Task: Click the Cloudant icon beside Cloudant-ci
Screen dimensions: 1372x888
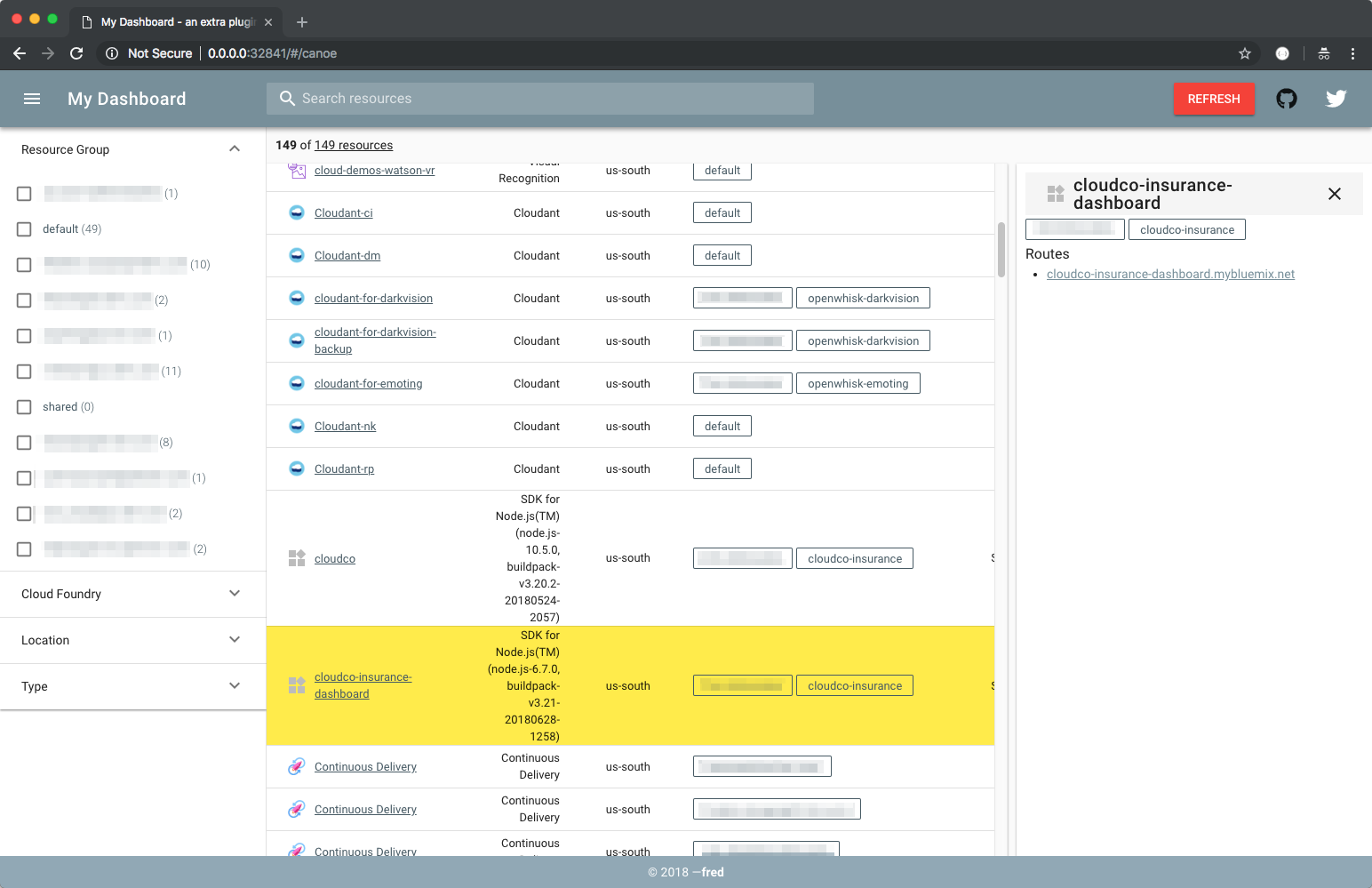Action: [x=297, y=212]
